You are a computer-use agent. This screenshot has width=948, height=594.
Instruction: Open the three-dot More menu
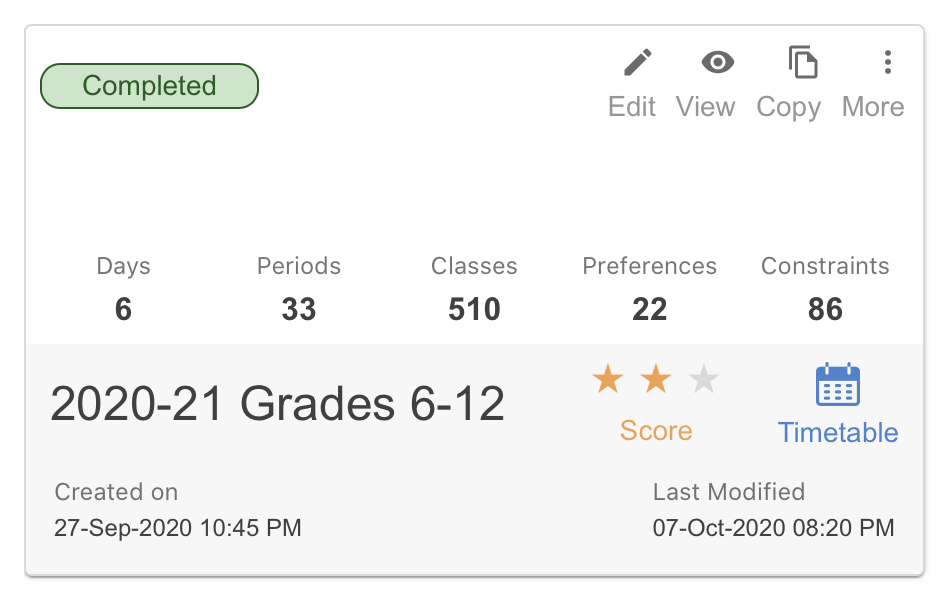tap(887, 62)
